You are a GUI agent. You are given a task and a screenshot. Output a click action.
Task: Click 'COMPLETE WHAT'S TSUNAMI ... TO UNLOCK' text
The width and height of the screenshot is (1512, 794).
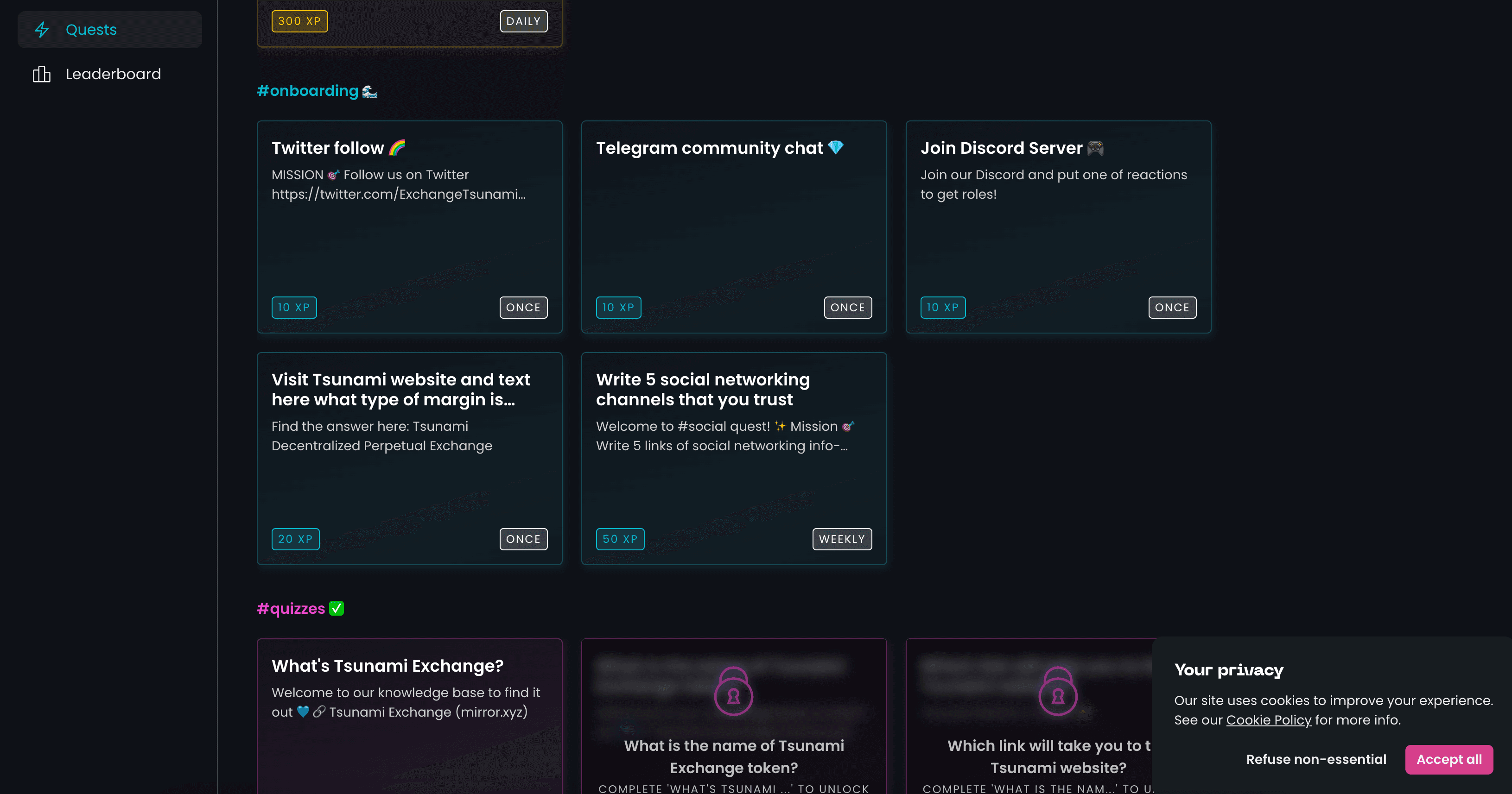click(734, 789)
